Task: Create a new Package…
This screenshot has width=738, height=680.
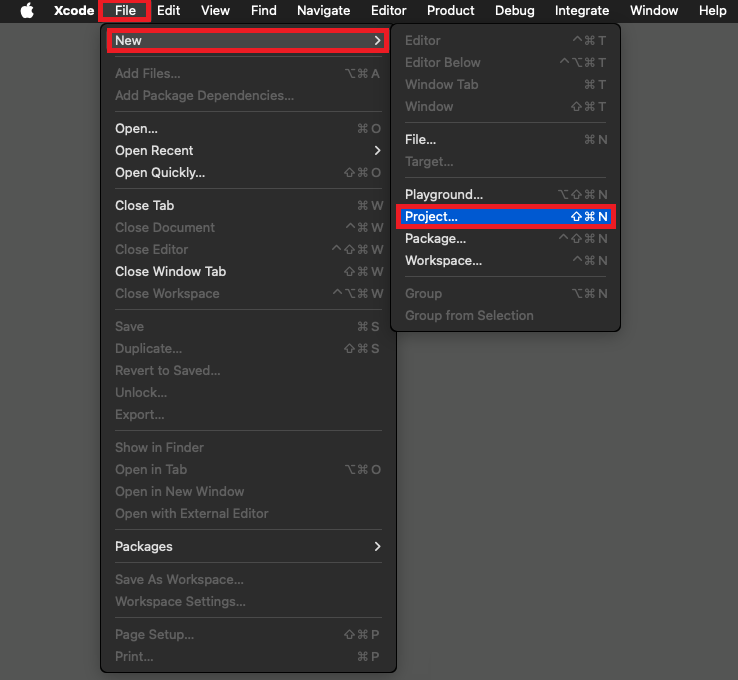Action: pos(506,239)
